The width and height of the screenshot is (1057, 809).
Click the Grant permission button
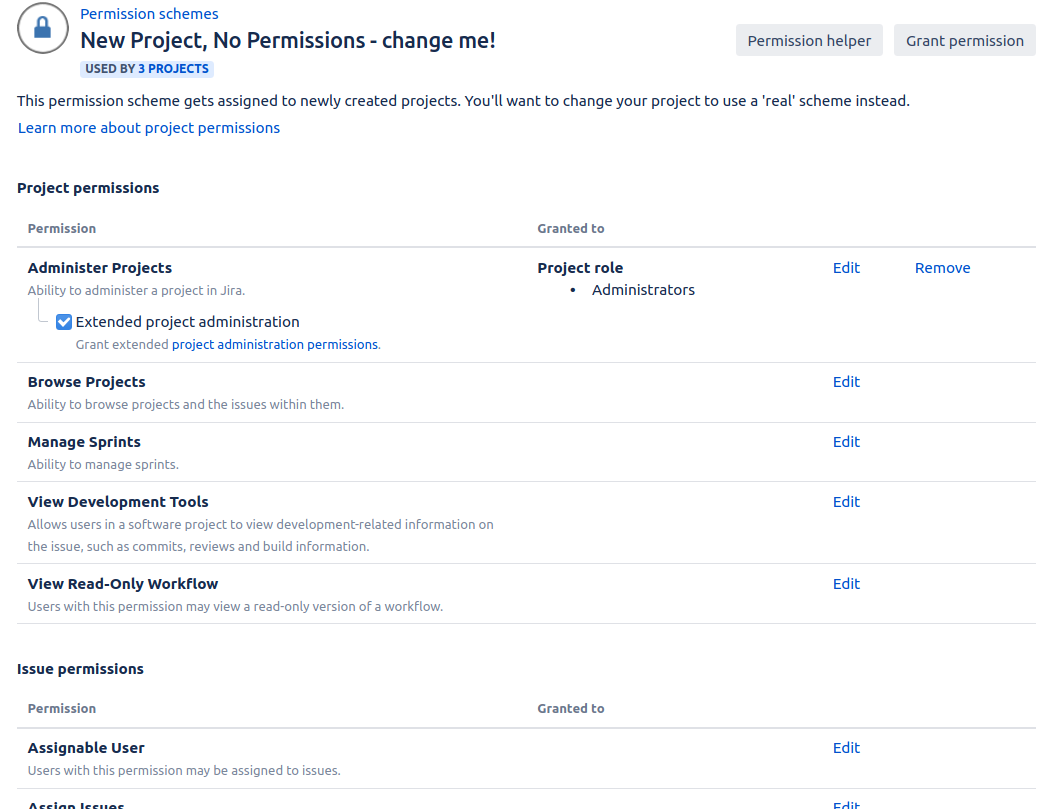tap(964, 41)
